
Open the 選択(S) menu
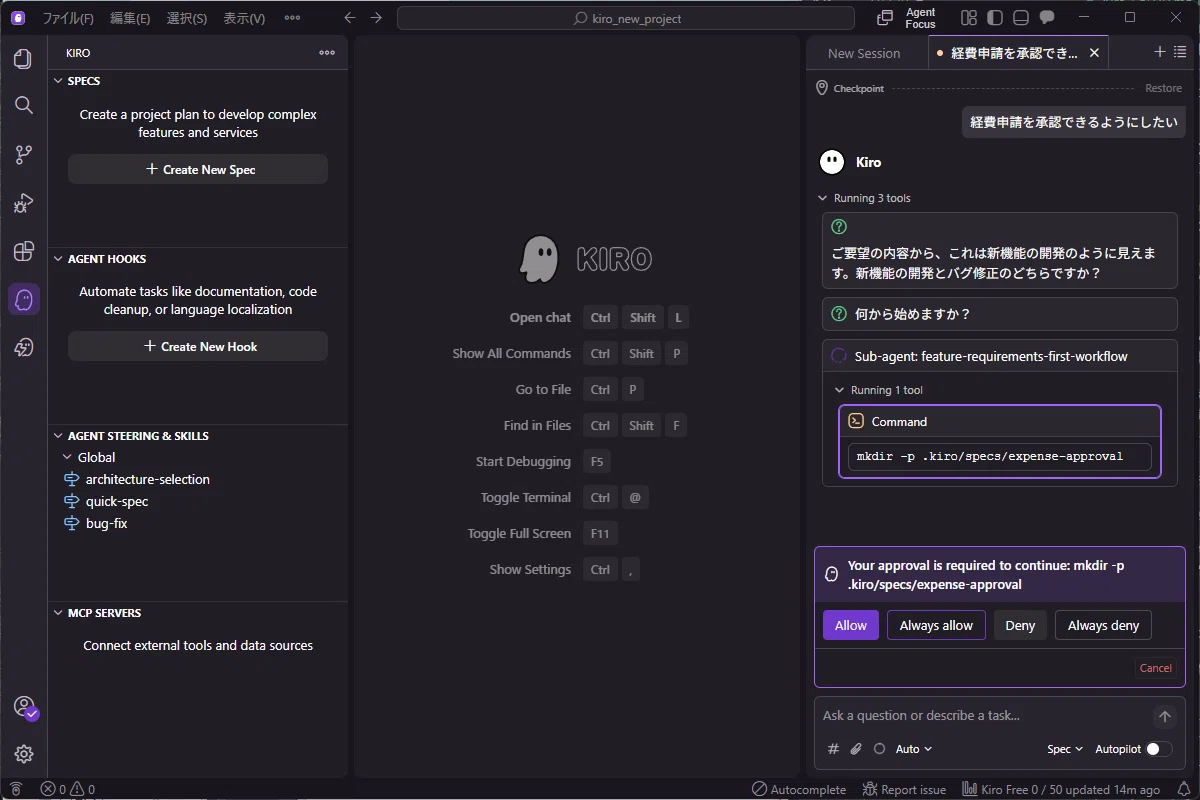coord(187,18)
